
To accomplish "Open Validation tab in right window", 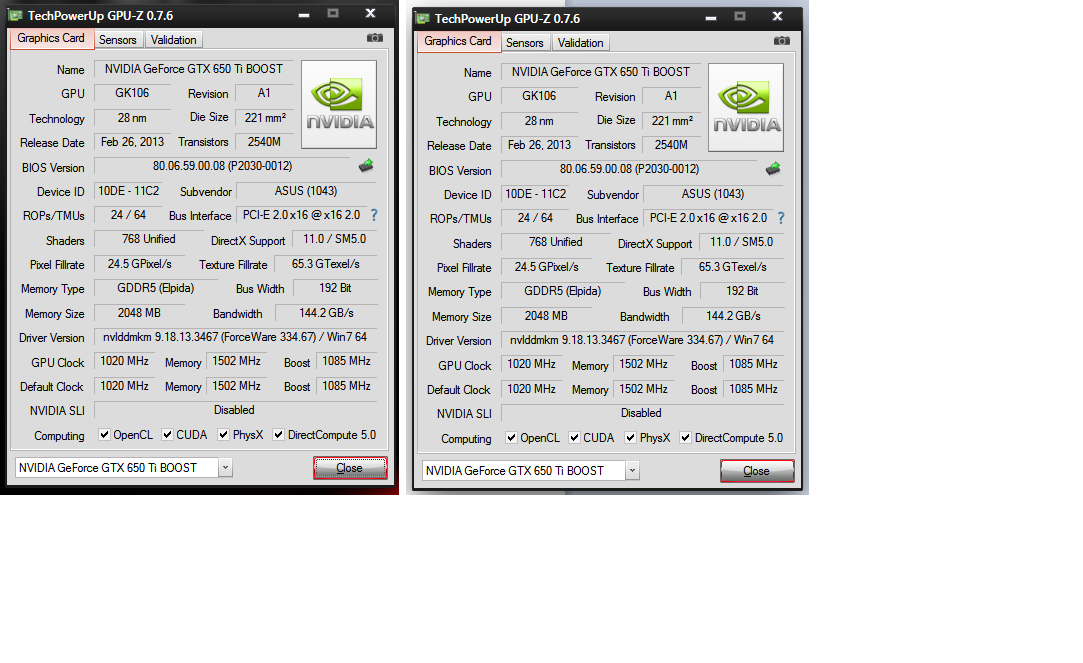I will [580, 43].
